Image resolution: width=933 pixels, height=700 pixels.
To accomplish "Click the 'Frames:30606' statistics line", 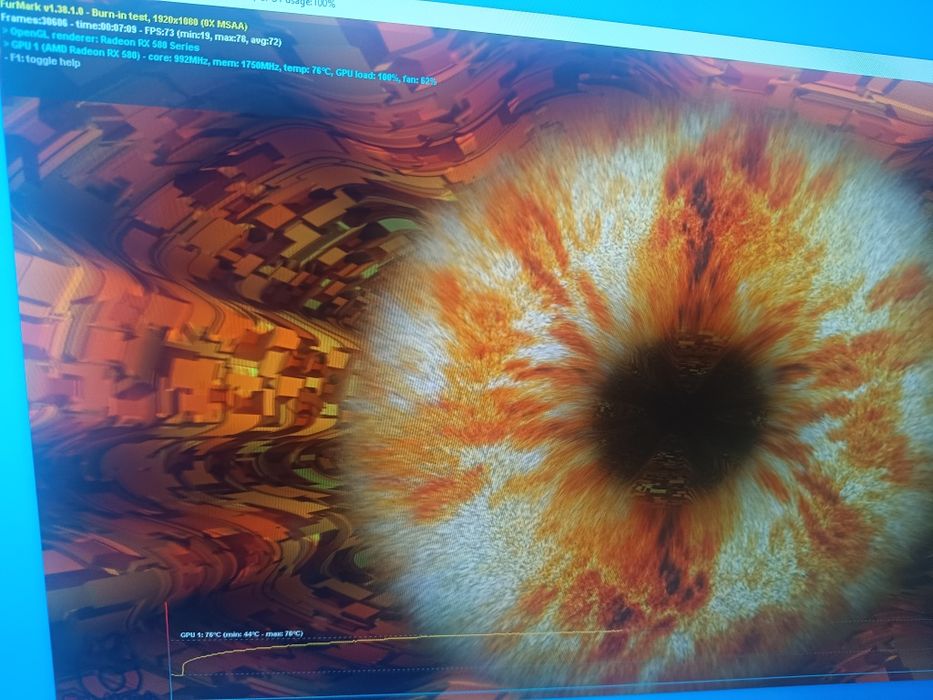I will click(140, 30).
